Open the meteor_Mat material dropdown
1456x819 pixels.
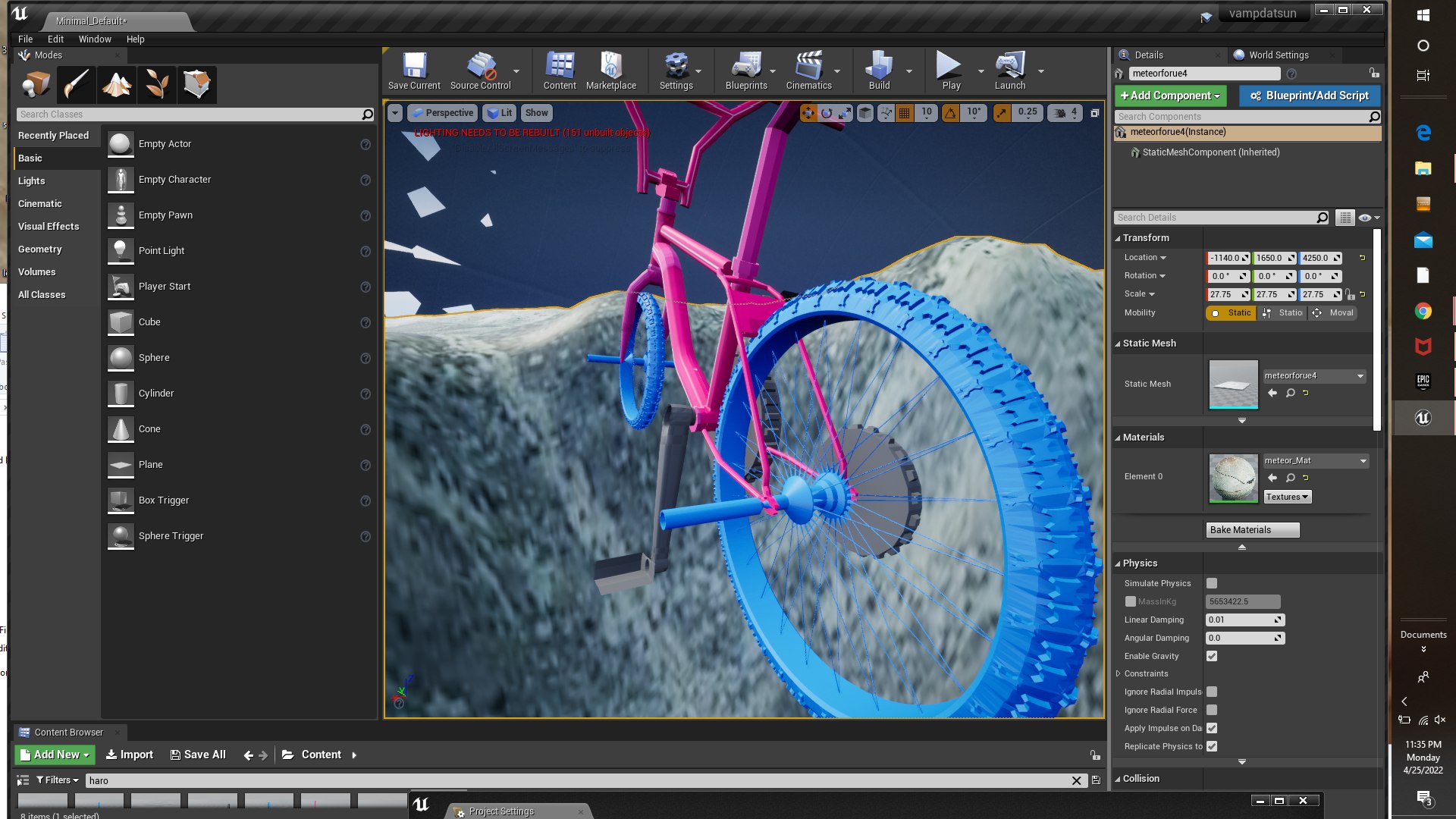tap(1316, 460)
